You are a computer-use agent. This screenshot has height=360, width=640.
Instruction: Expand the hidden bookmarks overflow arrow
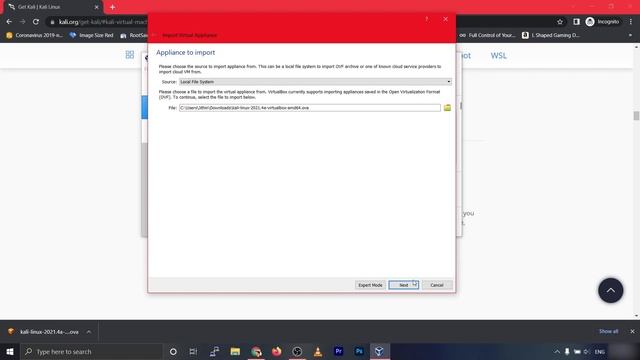(630, 35)
